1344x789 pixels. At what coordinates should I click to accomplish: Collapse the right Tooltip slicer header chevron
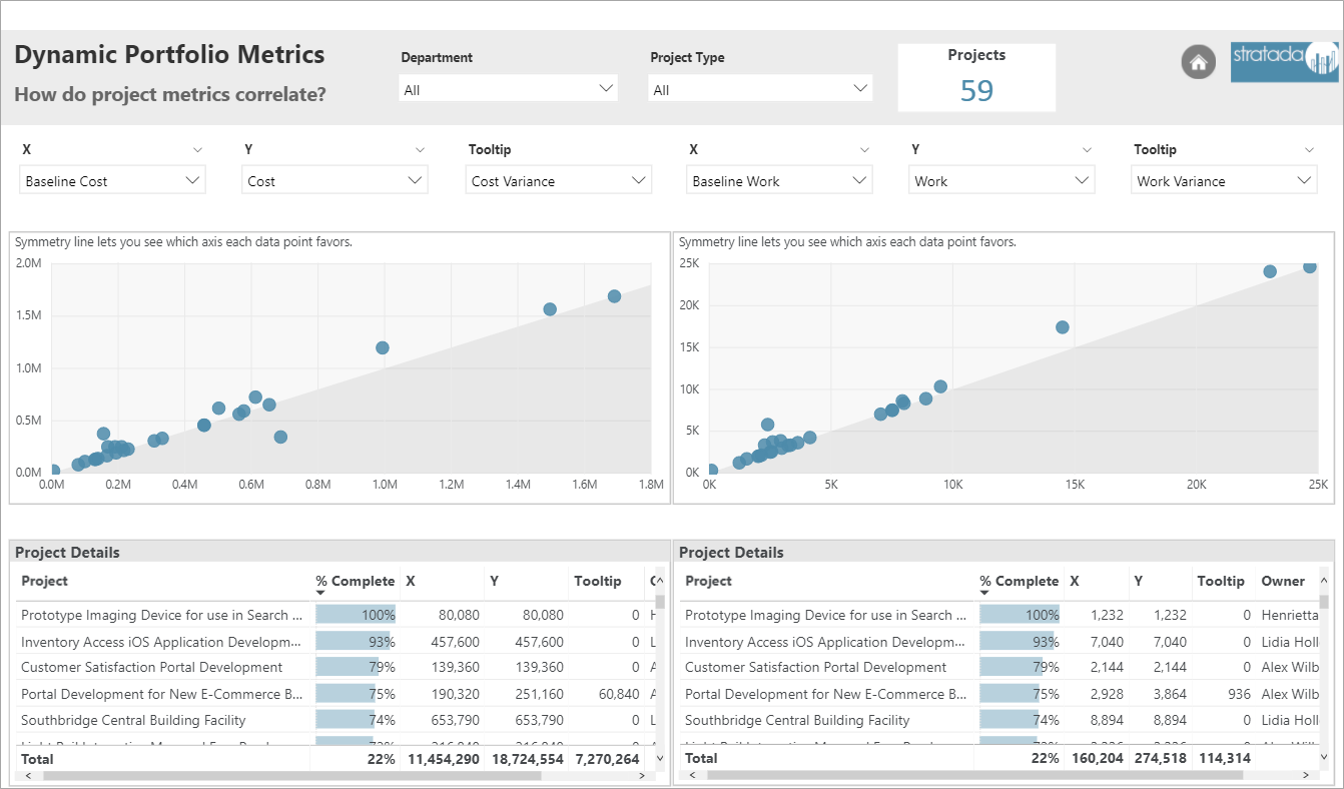point(1310,150)
